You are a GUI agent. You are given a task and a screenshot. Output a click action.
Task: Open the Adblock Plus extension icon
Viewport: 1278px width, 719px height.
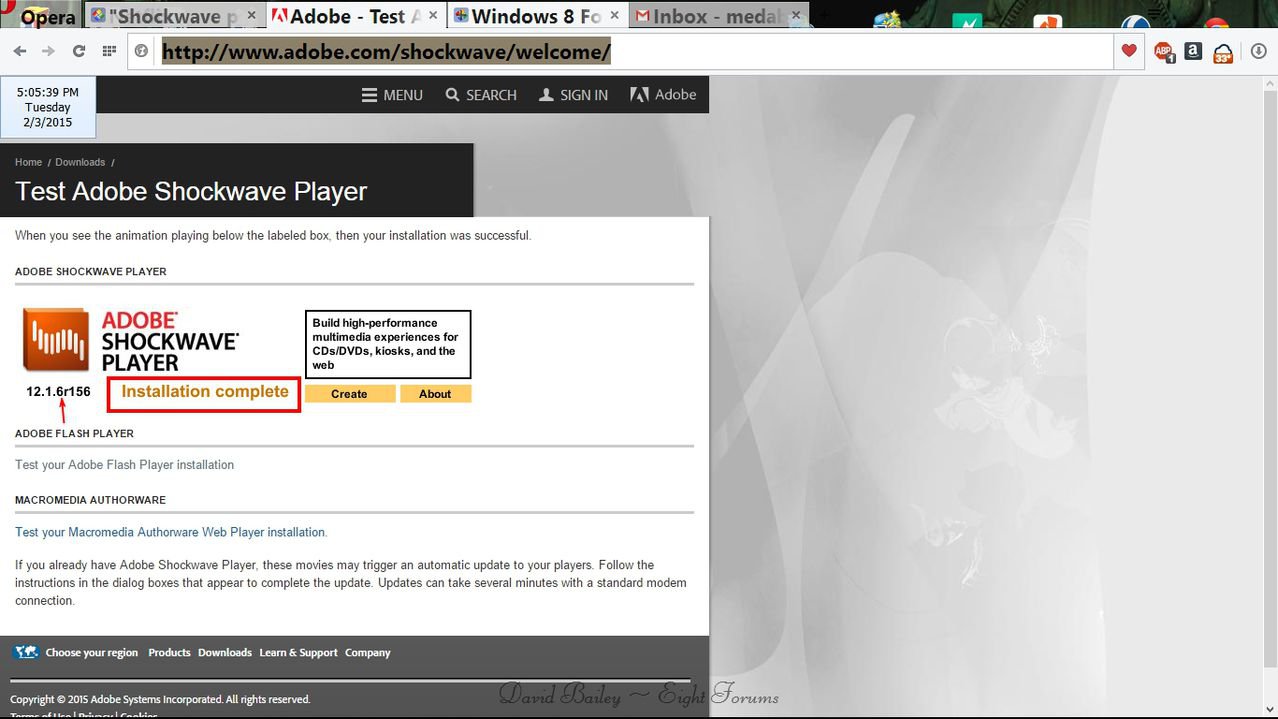click(x=1163, y=52)
